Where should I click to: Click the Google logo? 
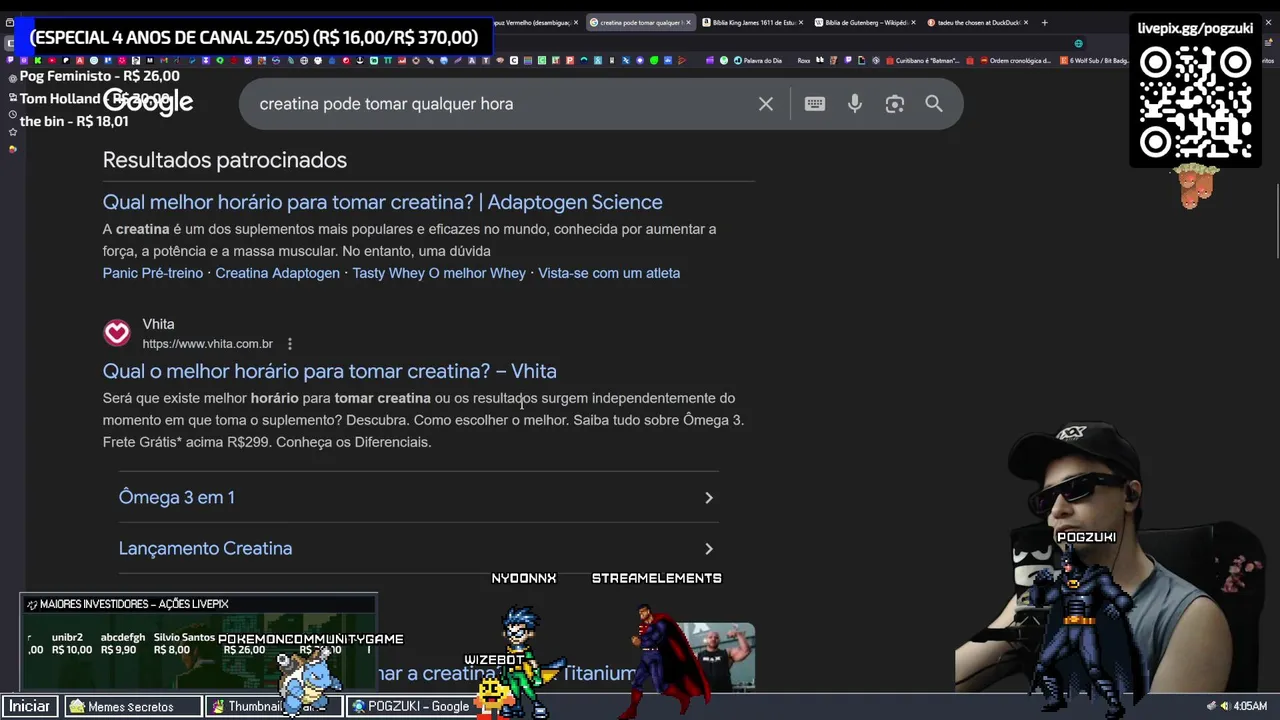[x=148, y=101]
